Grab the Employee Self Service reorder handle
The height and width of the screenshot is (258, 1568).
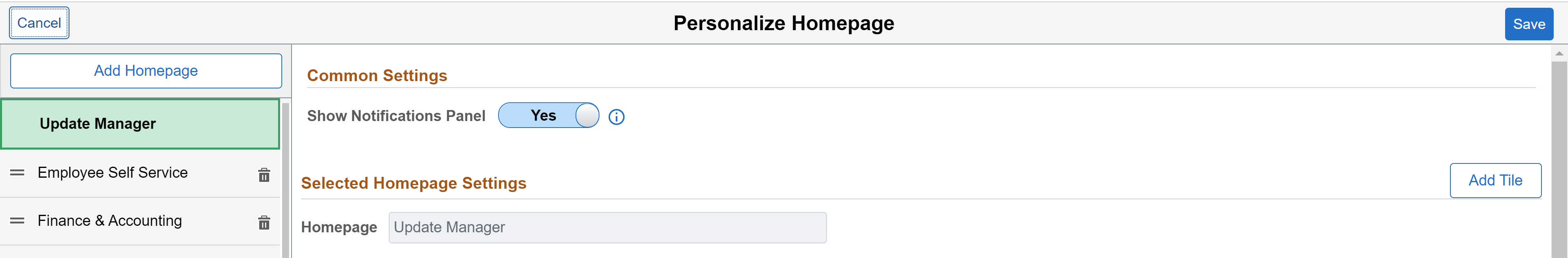coord(18,173)
